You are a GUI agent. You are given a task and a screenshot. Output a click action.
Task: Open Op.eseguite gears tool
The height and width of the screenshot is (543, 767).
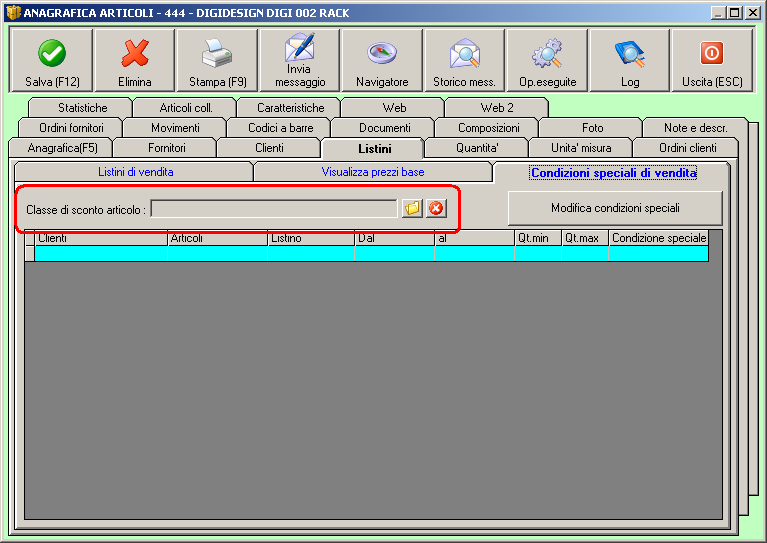547,60
